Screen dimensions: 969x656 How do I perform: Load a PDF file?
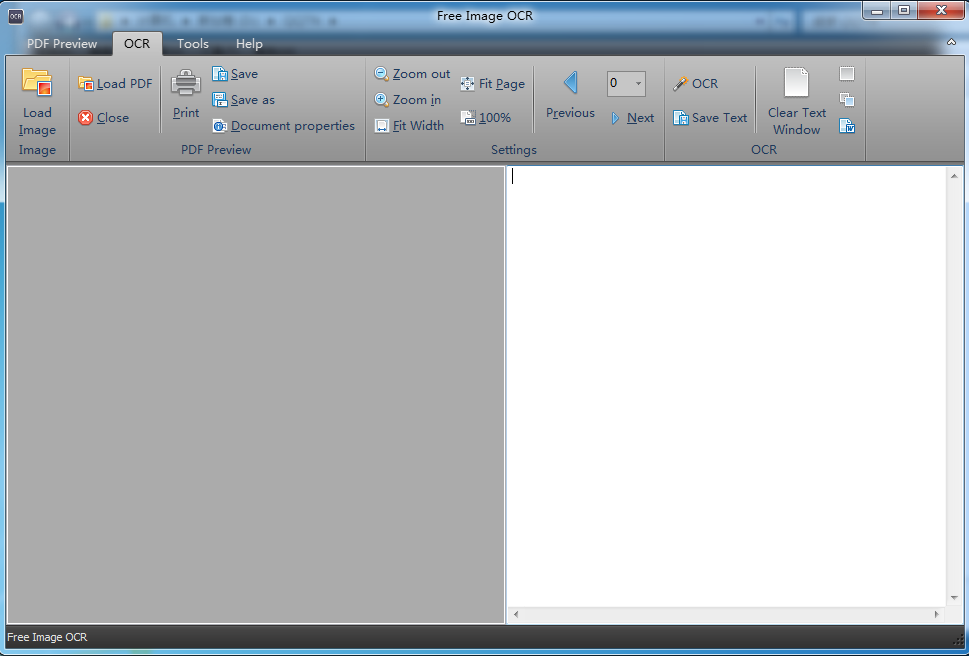point(116,83)
